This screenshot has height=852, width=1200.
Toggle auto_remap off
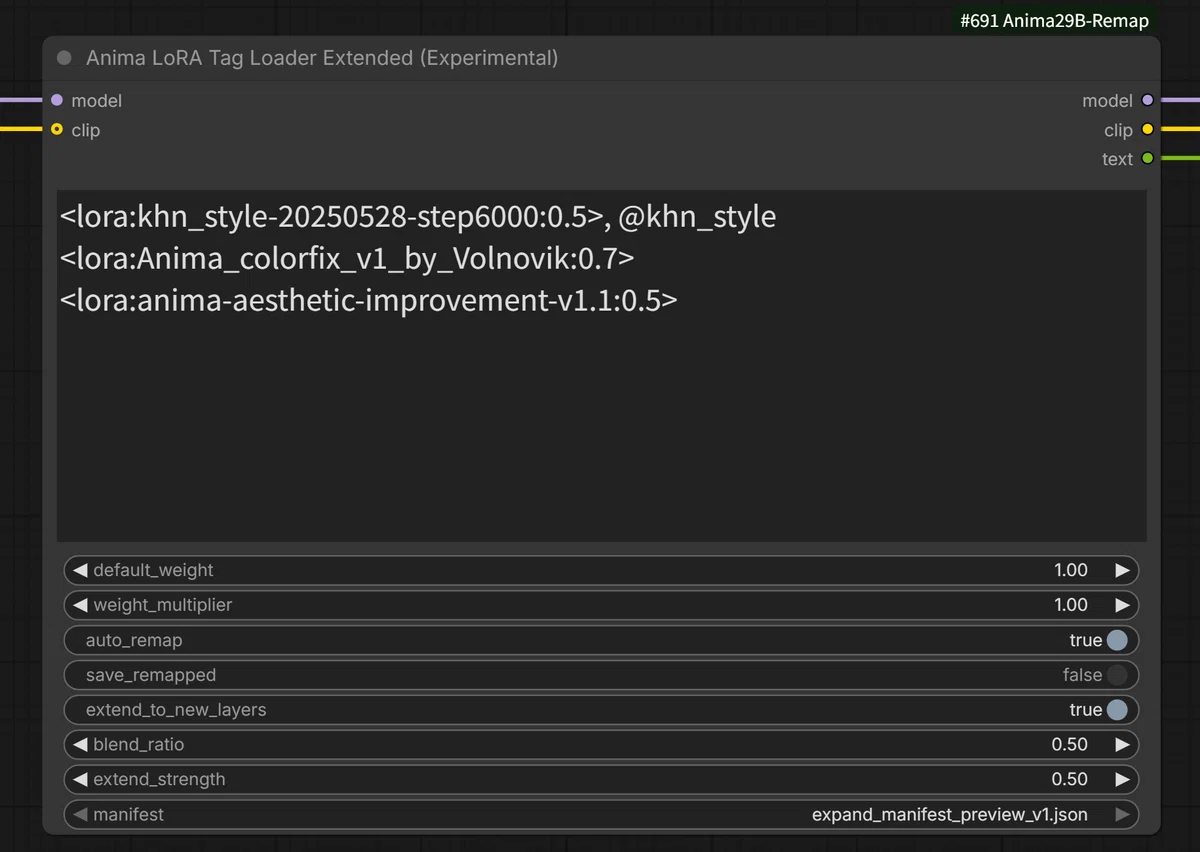point(1117,640)
